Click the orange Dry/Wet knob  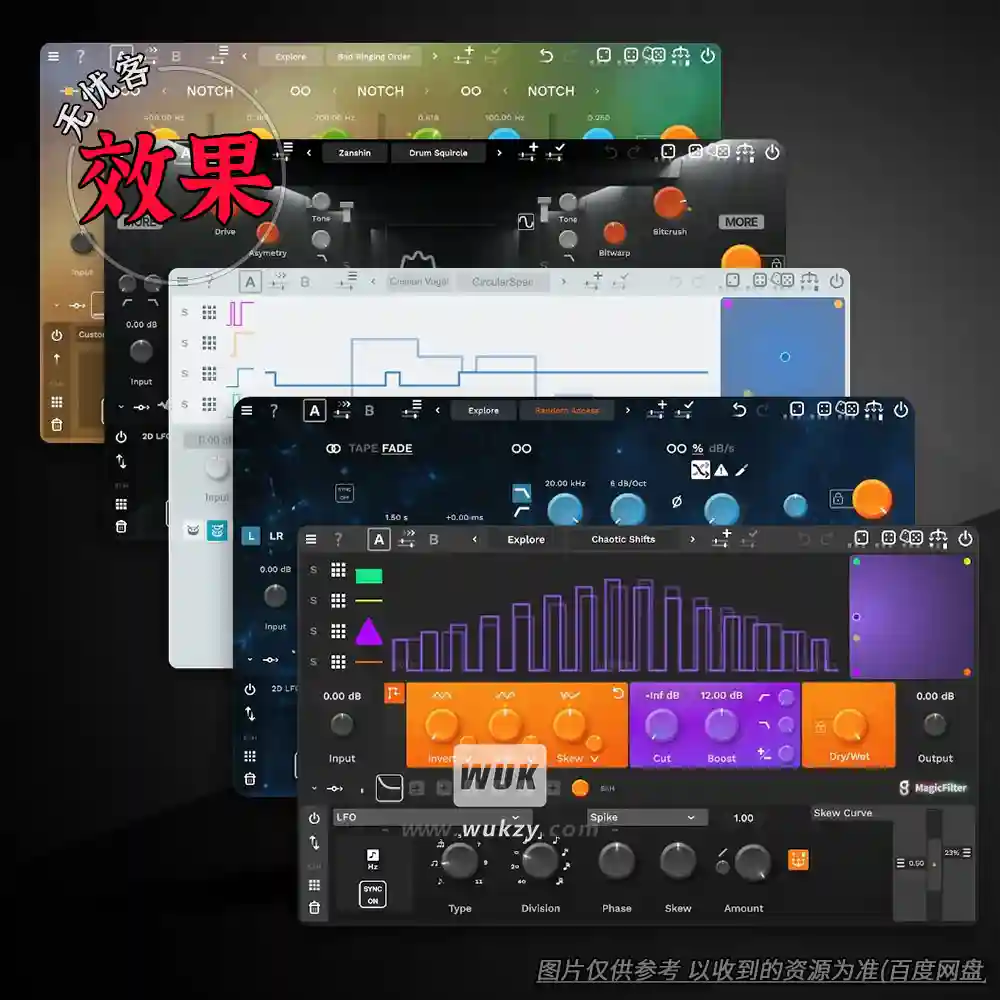pyautogui.click(x=848, y=725)
